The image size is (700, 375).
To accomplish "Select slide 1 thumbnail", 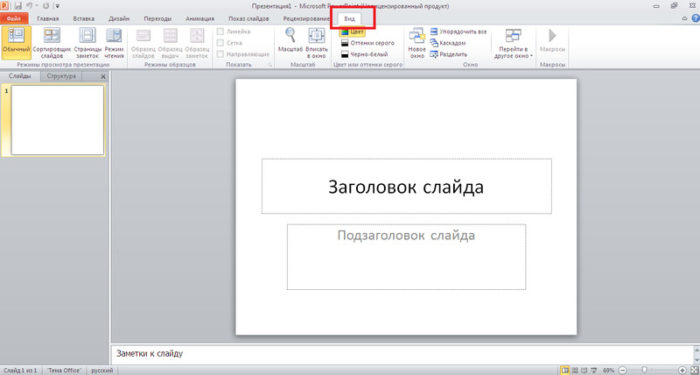I will pos(58,120).
